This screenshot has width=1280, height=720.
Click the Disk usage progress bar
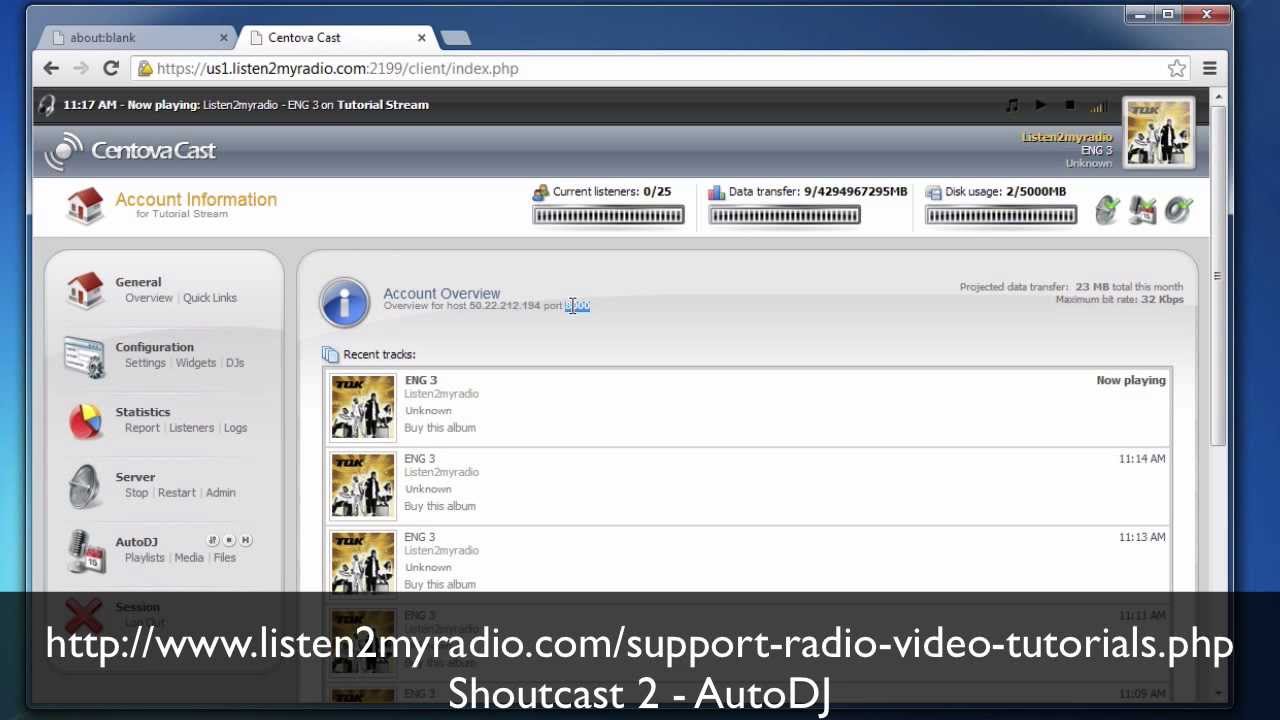[1001, 215]
